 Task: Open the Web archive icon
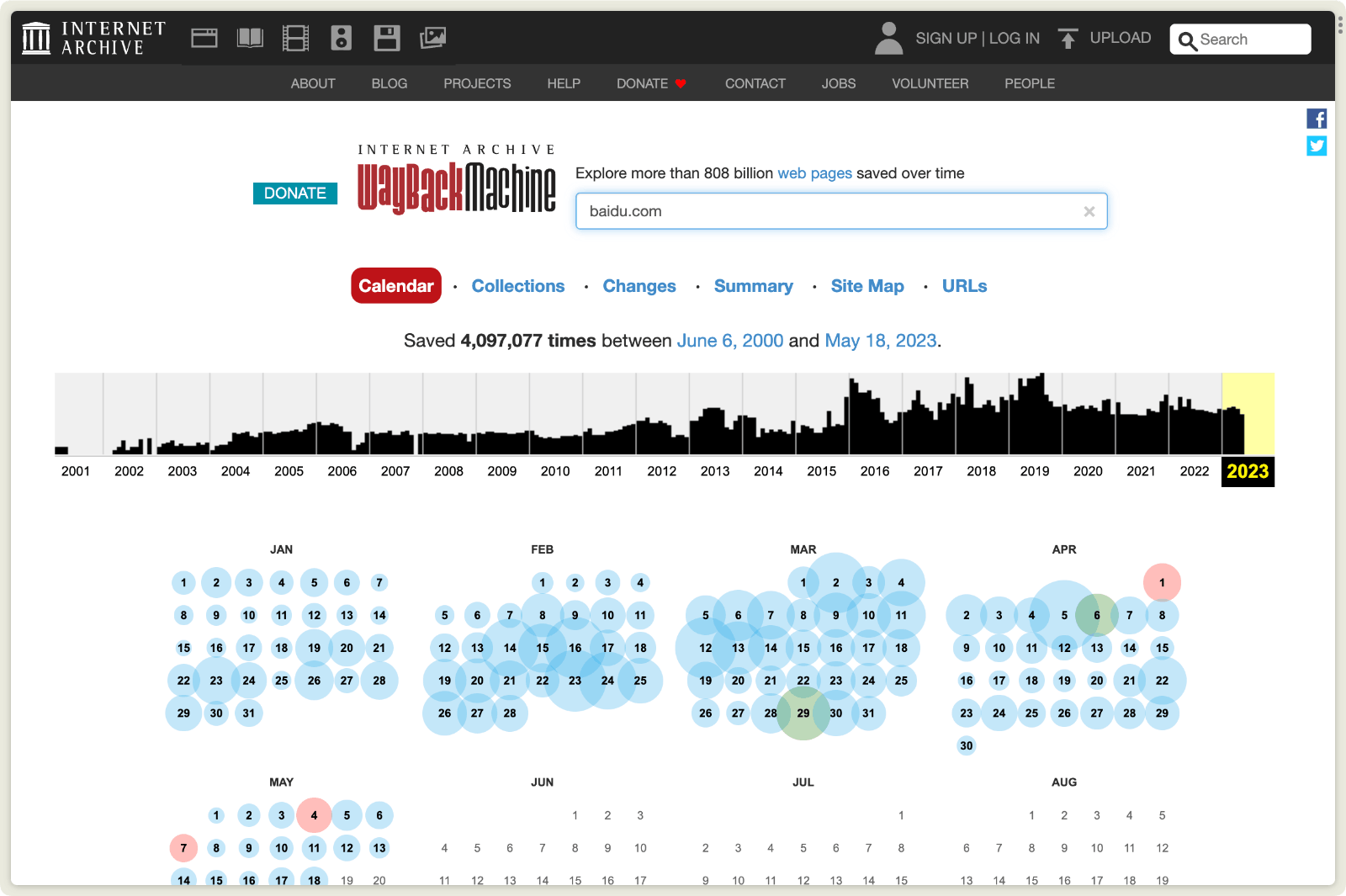[x=204, y=38]
